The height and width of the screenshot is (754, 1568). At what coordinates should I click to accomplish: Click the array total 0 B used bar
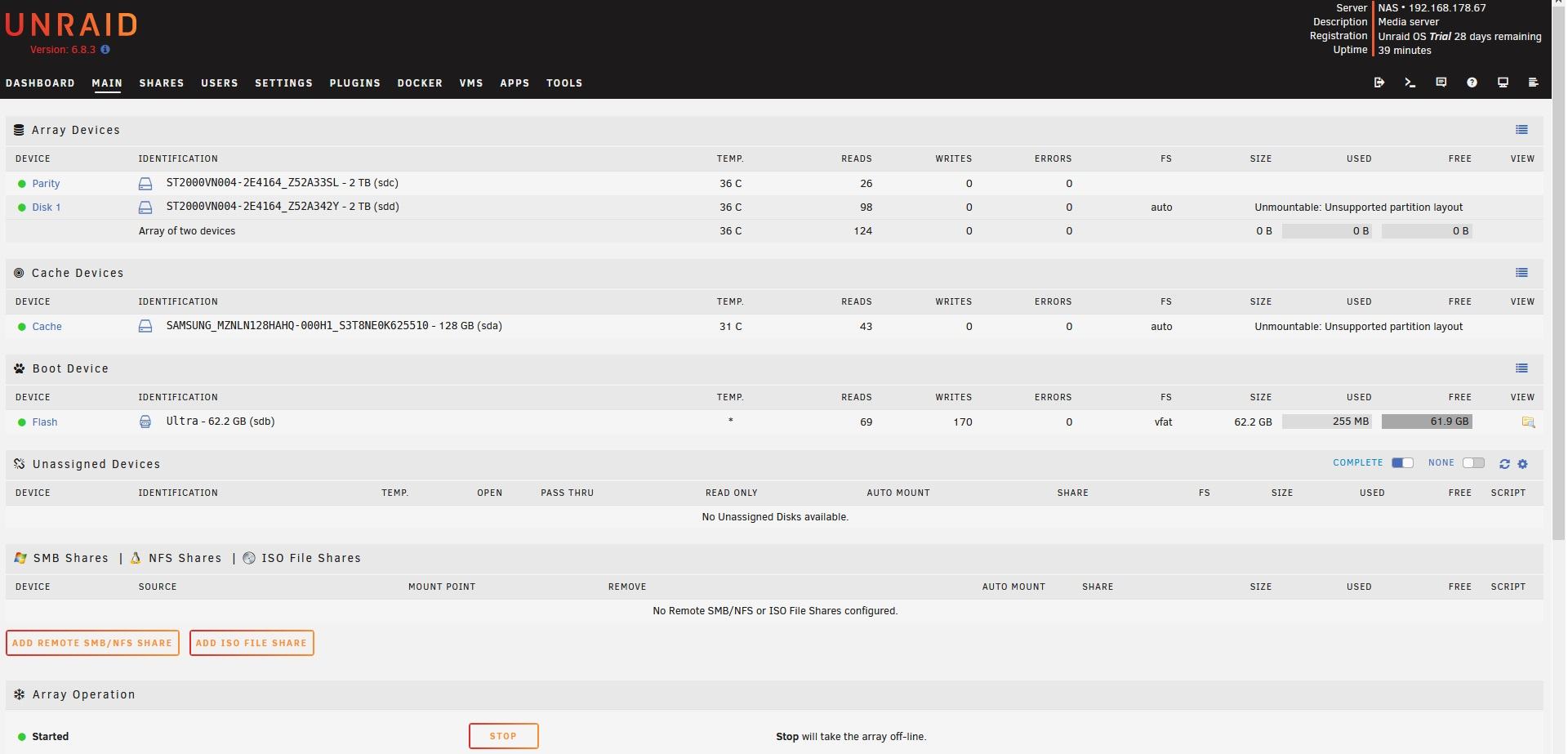point(1327,231)
